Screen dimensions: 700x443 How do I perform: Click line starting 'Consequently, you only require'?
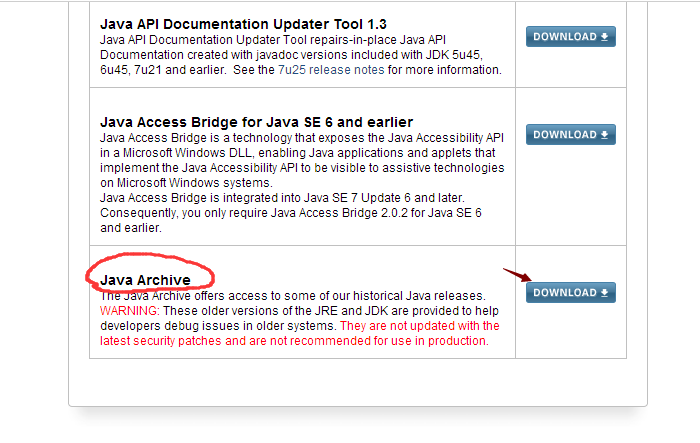tap(290, 213)
